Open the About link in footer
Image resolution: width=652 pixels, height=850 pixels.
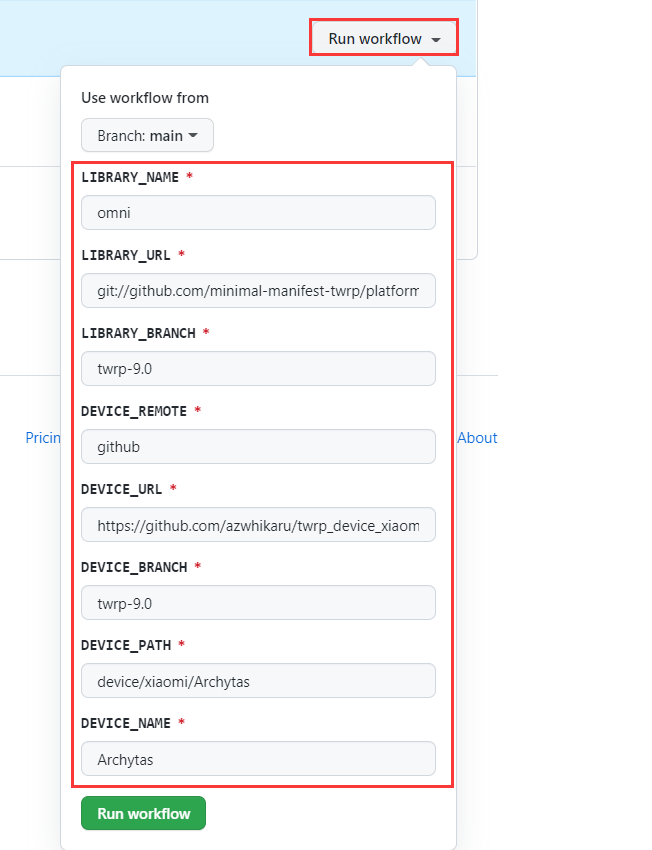point(477,438)
